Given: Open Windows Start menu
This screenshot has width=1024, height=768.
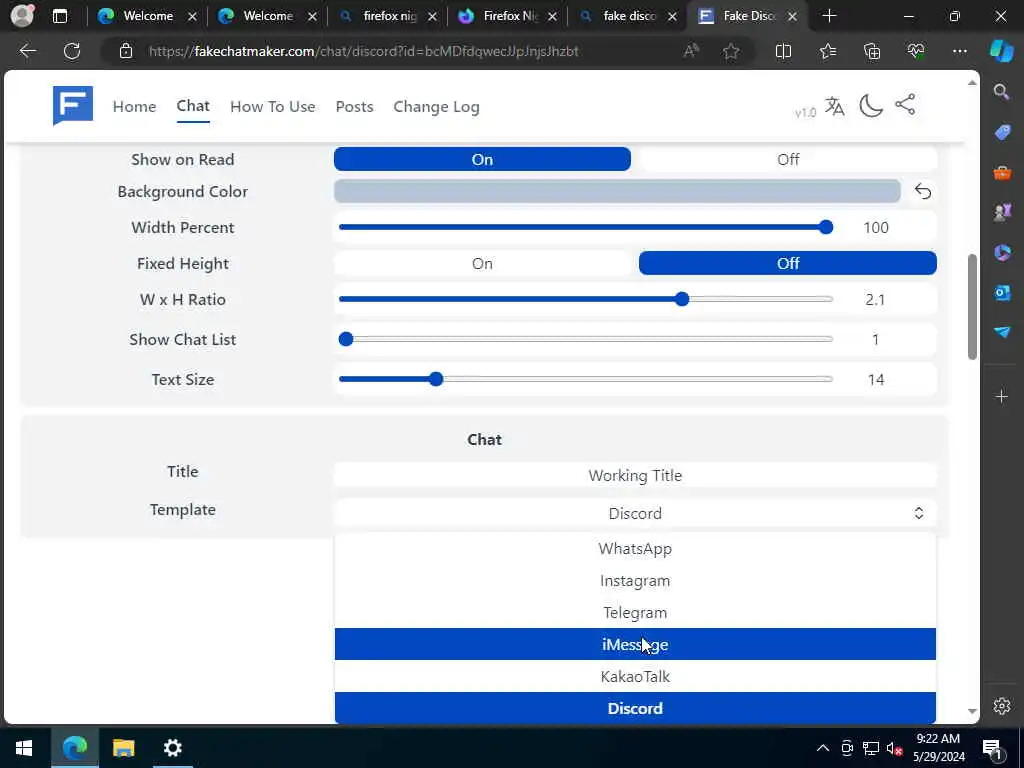Looking at the screenshot, I should [24, 748].
